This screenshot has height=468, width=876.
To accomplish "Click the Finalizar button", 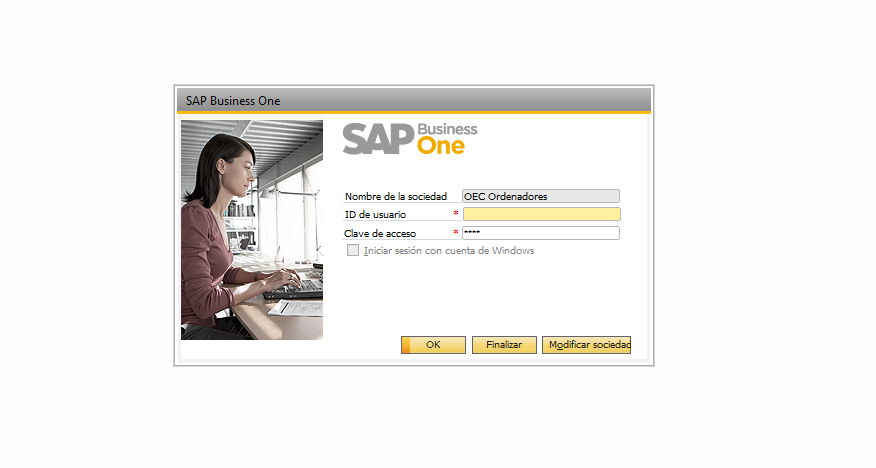I will coord(504,345).
